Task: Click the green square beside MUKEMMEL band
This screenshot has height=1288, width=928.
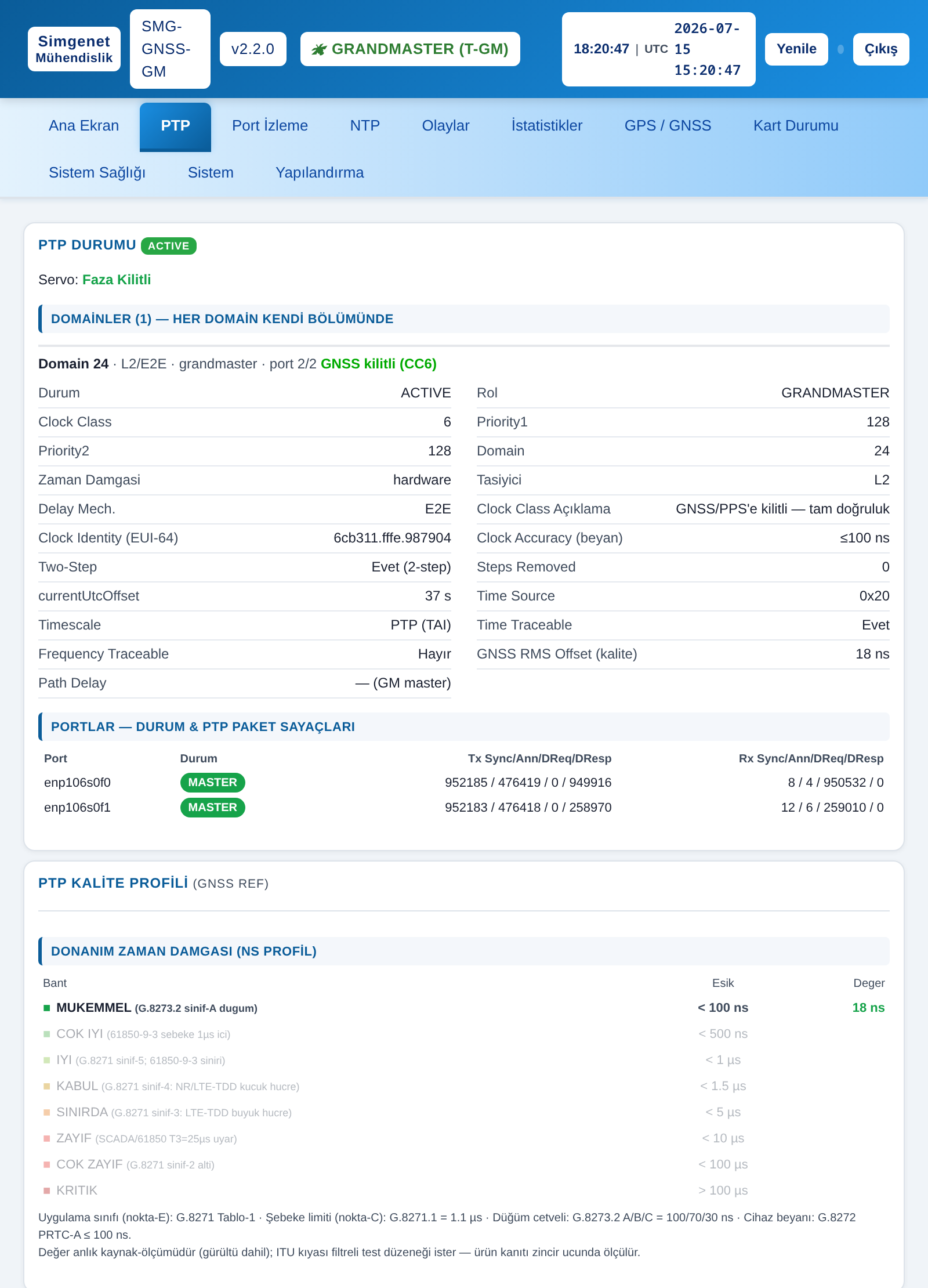Action: coord(47,1008)
